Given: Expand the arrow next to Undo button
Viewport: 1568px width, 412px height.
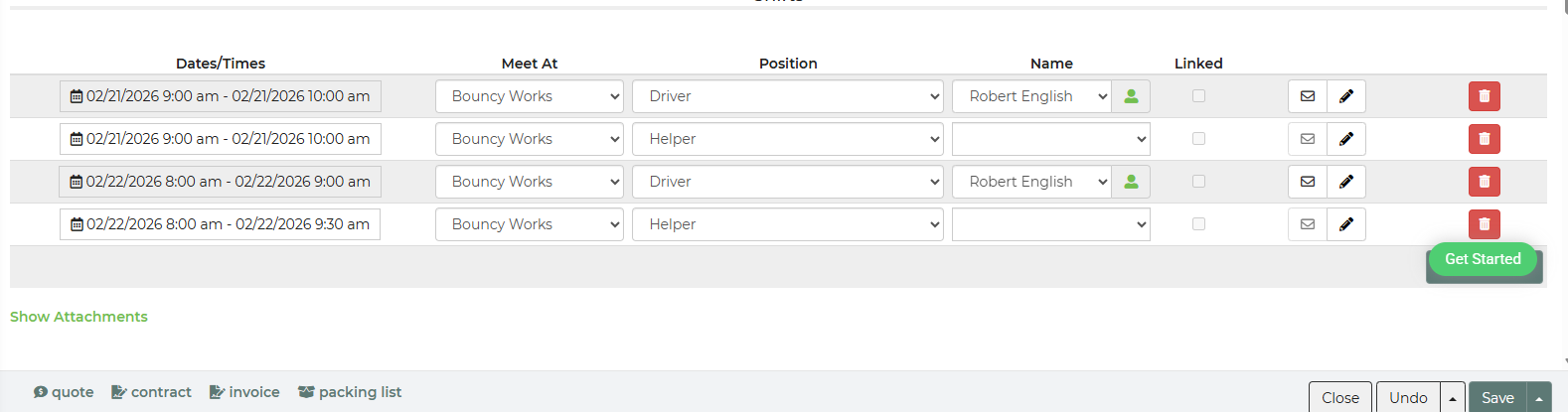Looking at the screenshot, I should pos(1453,397).
